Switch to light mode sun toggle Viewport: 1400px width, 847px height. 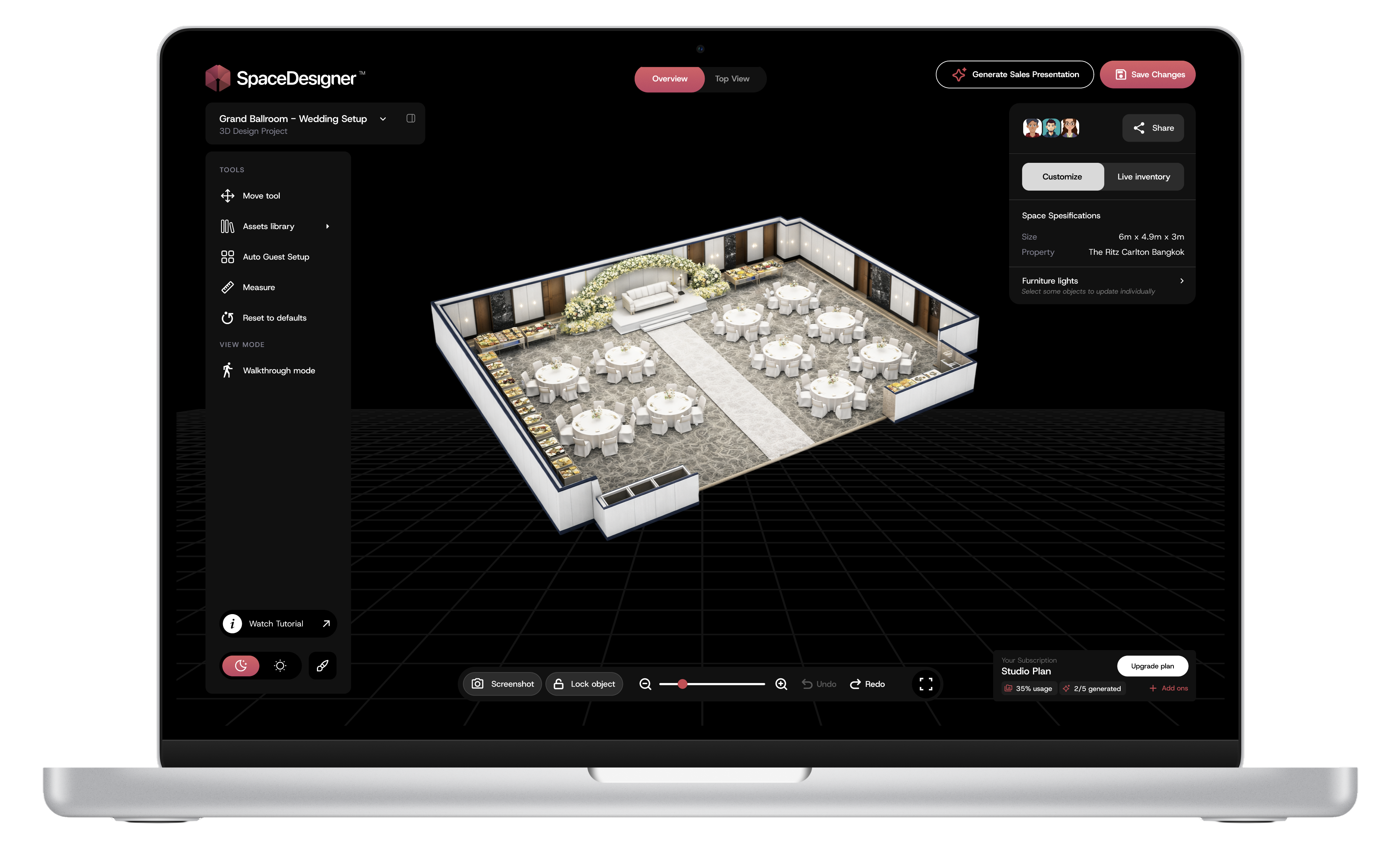pos(280,666)
